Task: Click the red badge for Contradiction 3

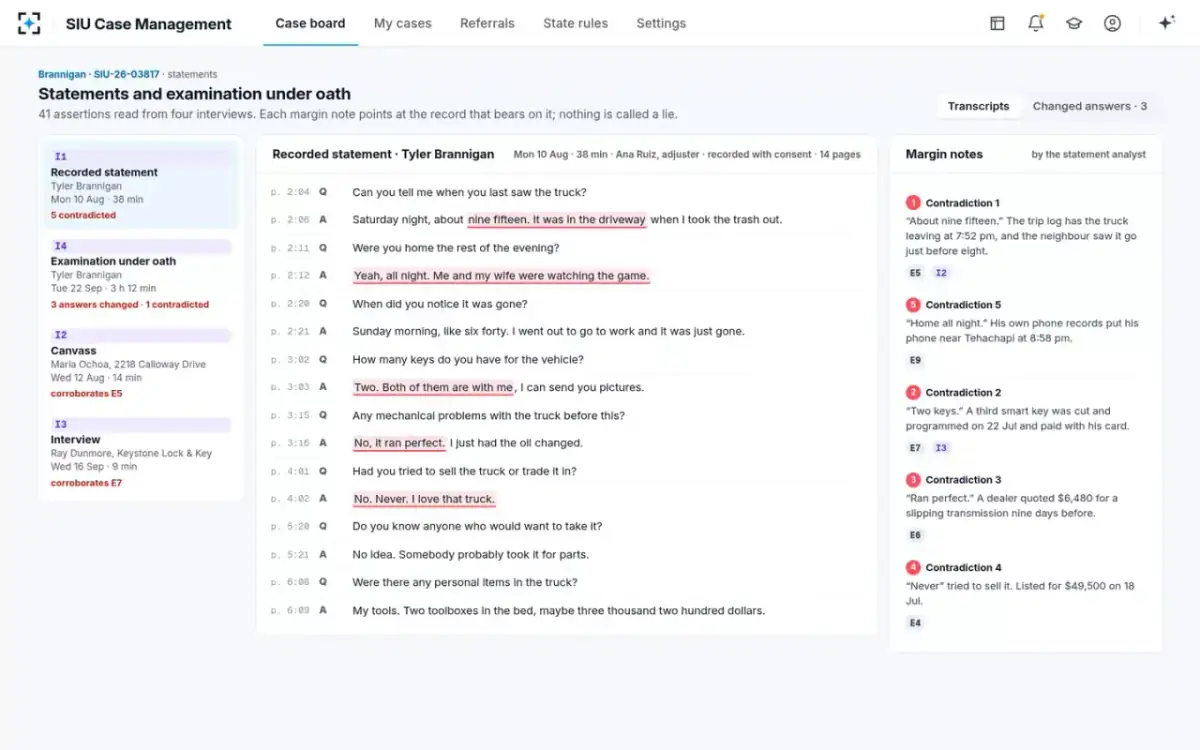Action: (913, 480)
